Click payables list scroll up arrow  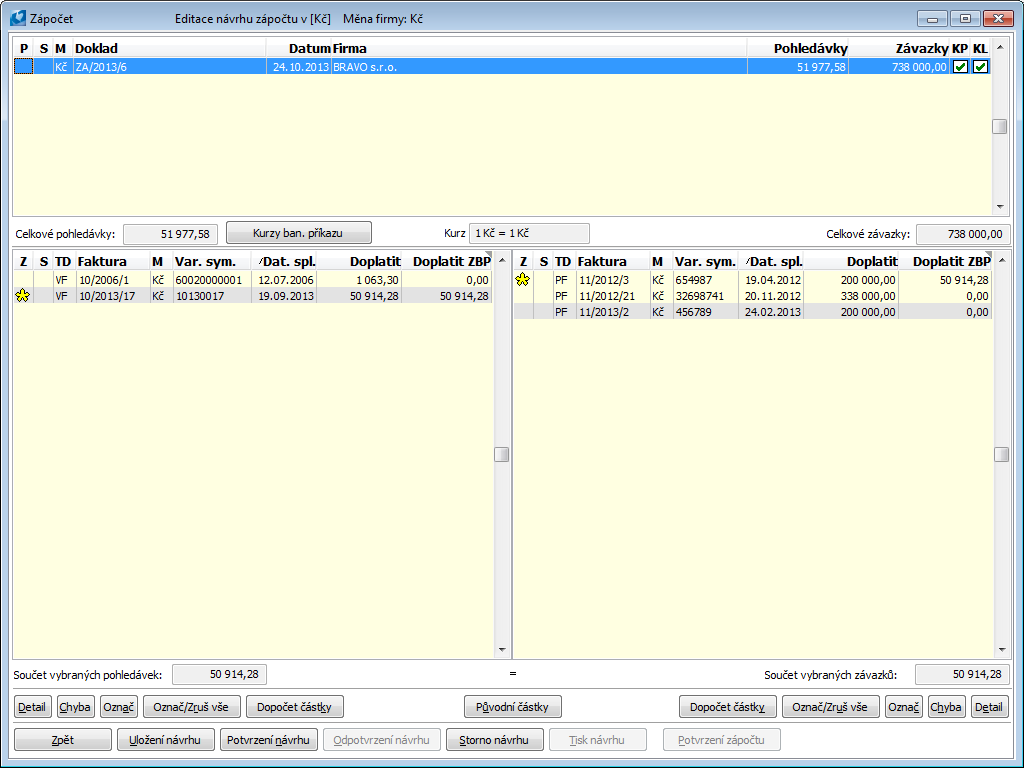point(1002,261)
